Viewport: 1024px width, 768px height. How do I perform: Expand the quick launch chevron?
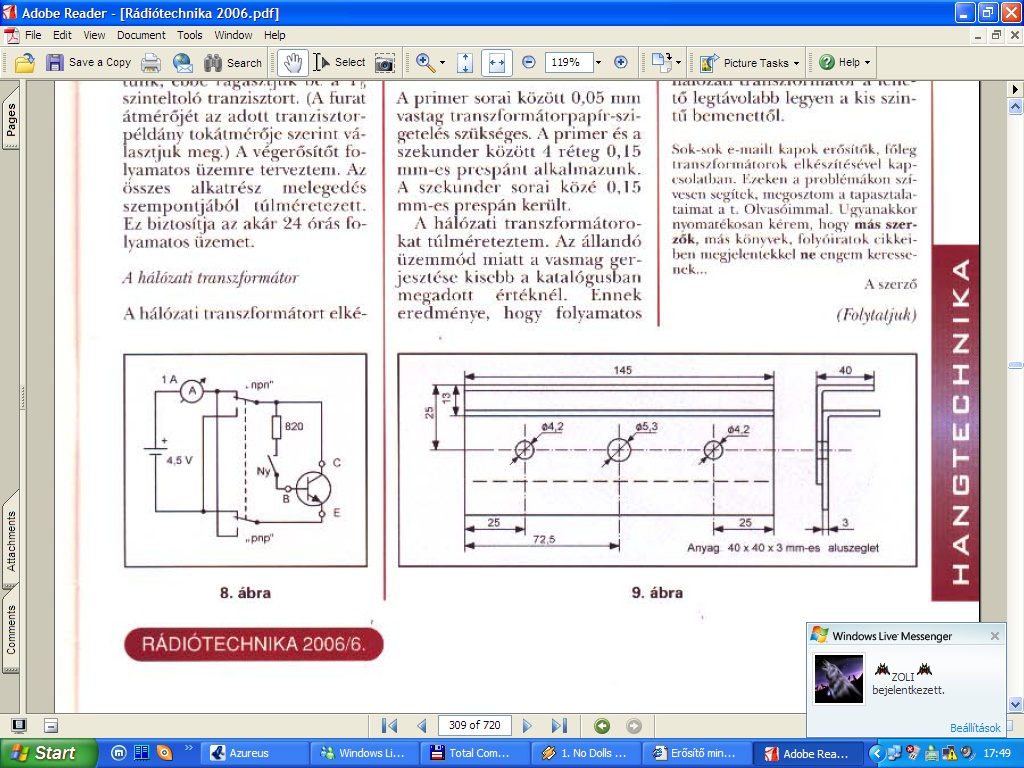(x=189, y=748)
